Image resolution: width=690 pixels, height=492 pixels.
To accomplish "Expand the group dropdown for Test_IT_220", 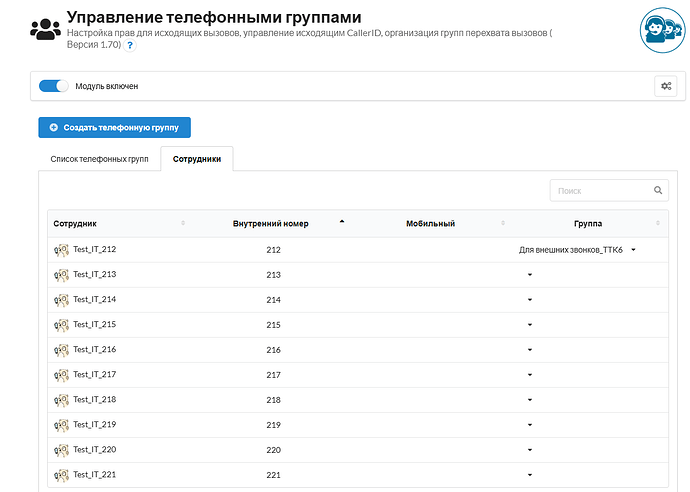I will (x=530, y=450).
